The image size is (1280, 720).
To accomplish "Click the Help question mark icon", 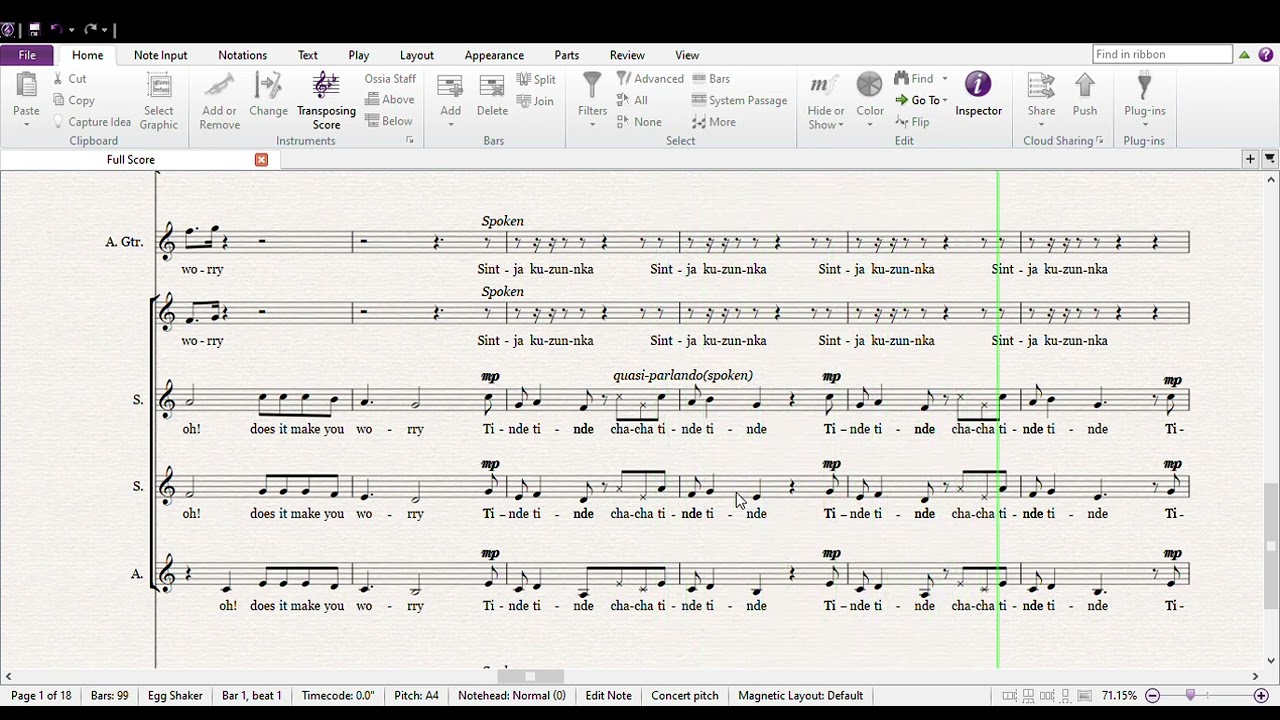I will click(x=1265, y=55).
